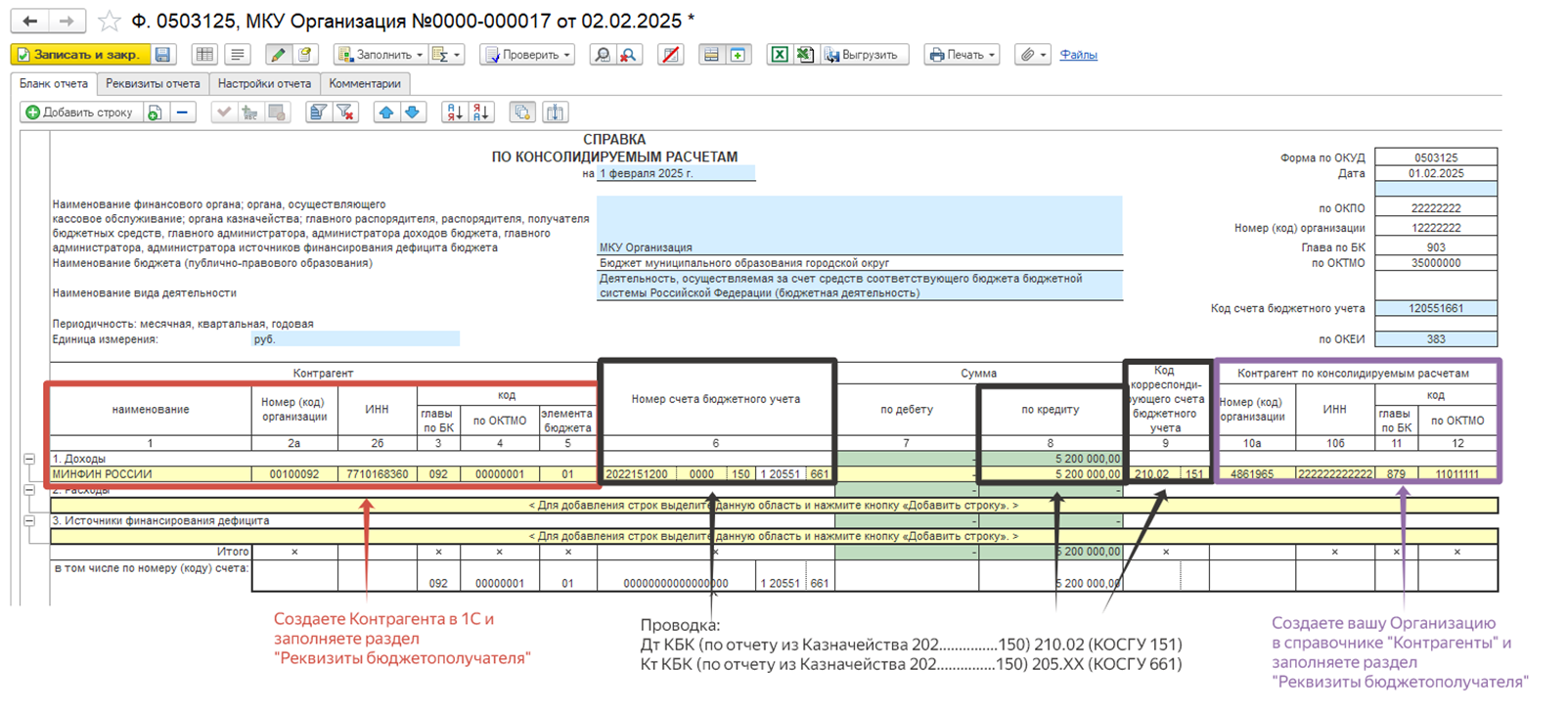1568x713 pixels.
Task: Click the report date field 1 февраля 2025 г.
Action: click(x=676, y=173)
